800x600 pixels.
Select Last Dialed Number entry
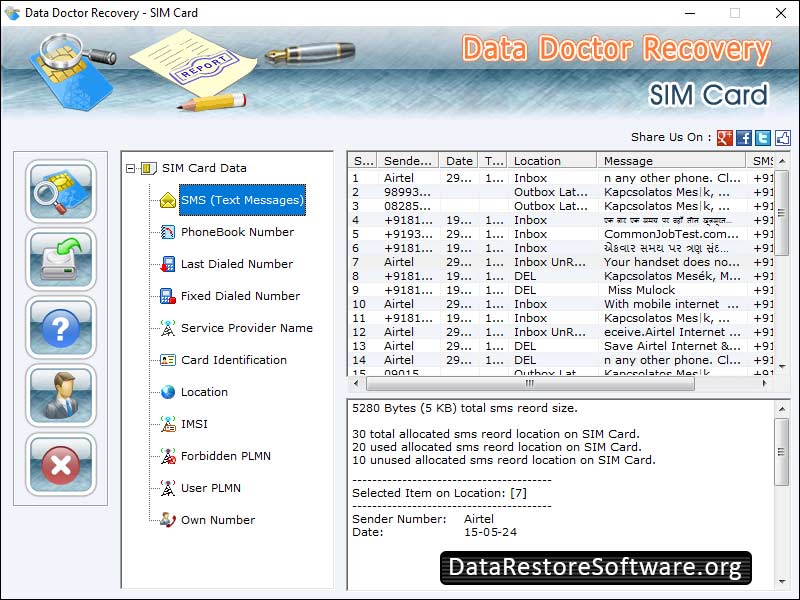[237, 264]
